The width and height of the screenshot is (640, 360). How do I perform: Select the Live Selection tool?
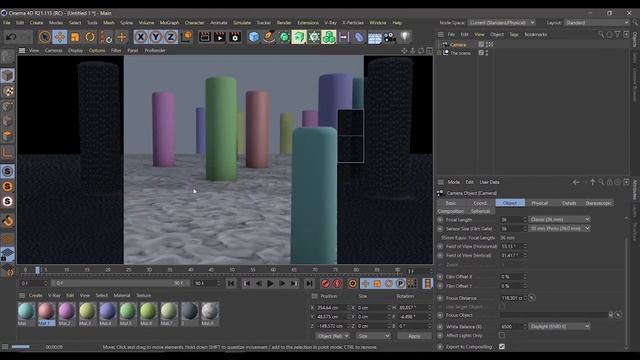pos(44,37)
